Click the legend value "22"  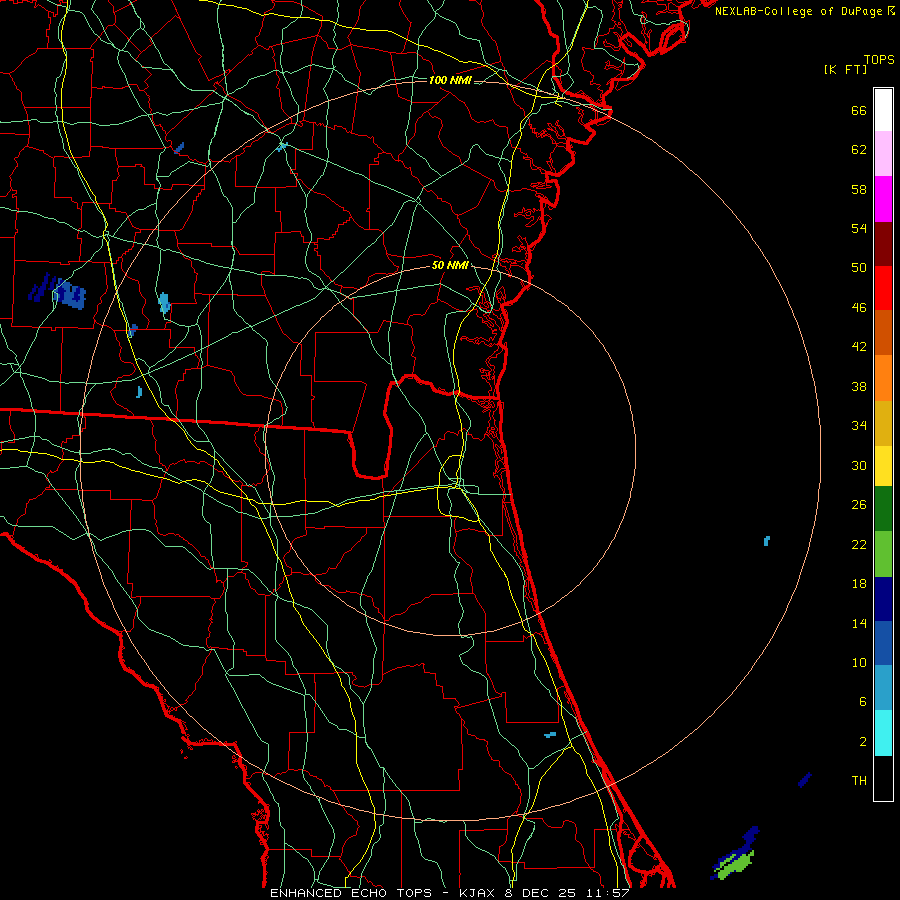point(859,544)
